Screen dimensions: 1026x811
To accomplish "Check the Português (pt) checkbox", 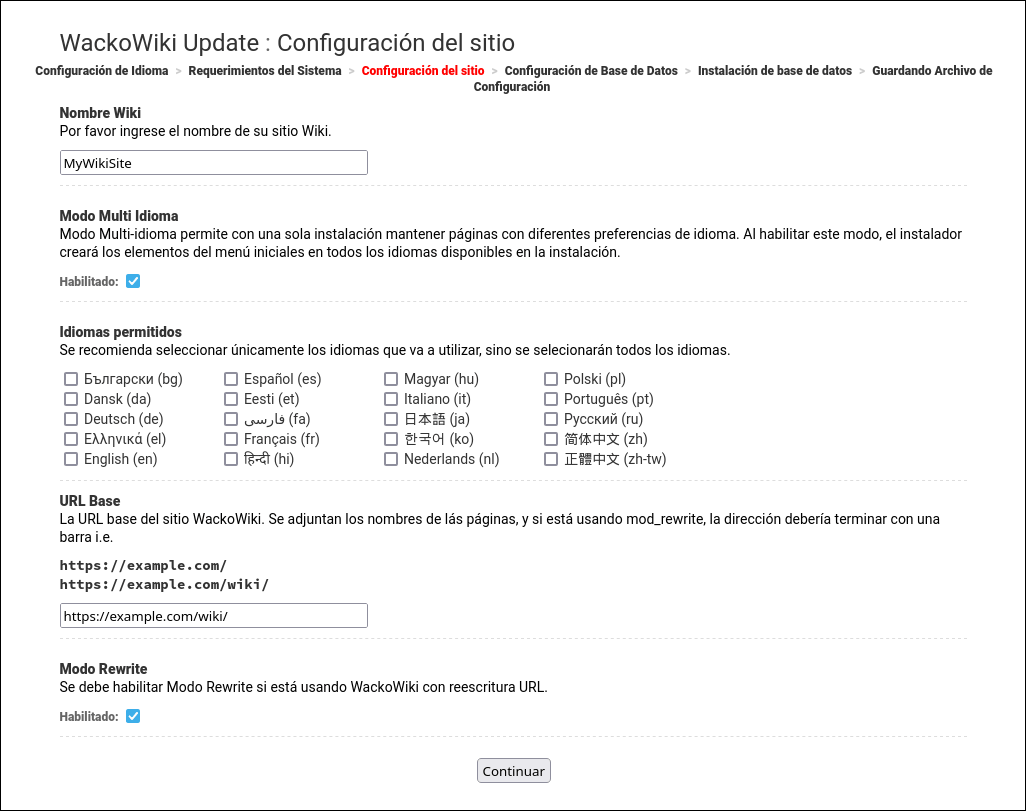I will [551, 399].
